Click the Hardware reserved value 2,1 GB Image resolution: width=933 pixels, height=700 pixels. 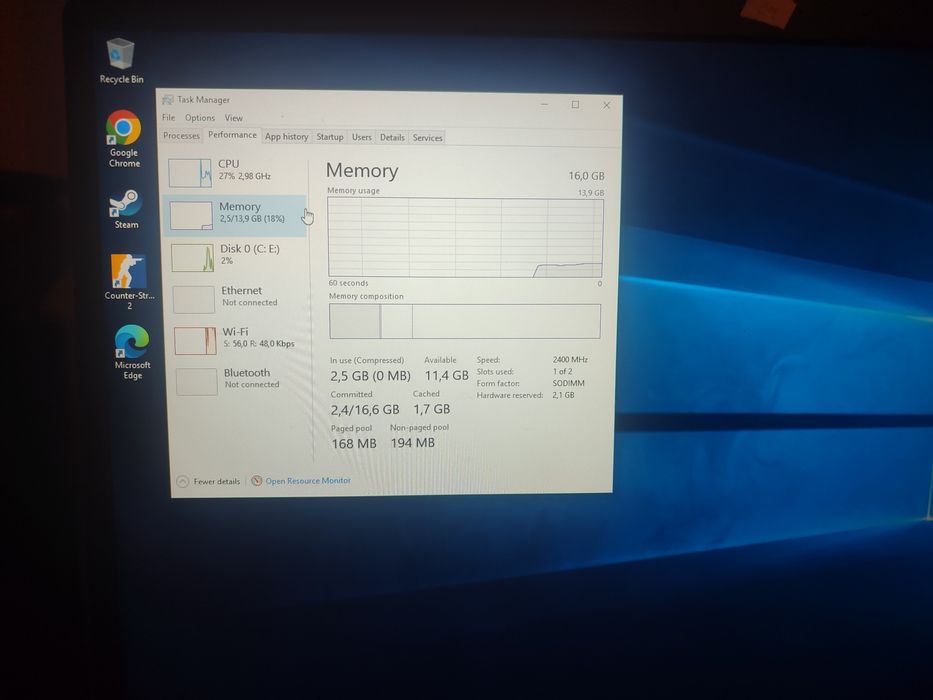coord(563,395)
